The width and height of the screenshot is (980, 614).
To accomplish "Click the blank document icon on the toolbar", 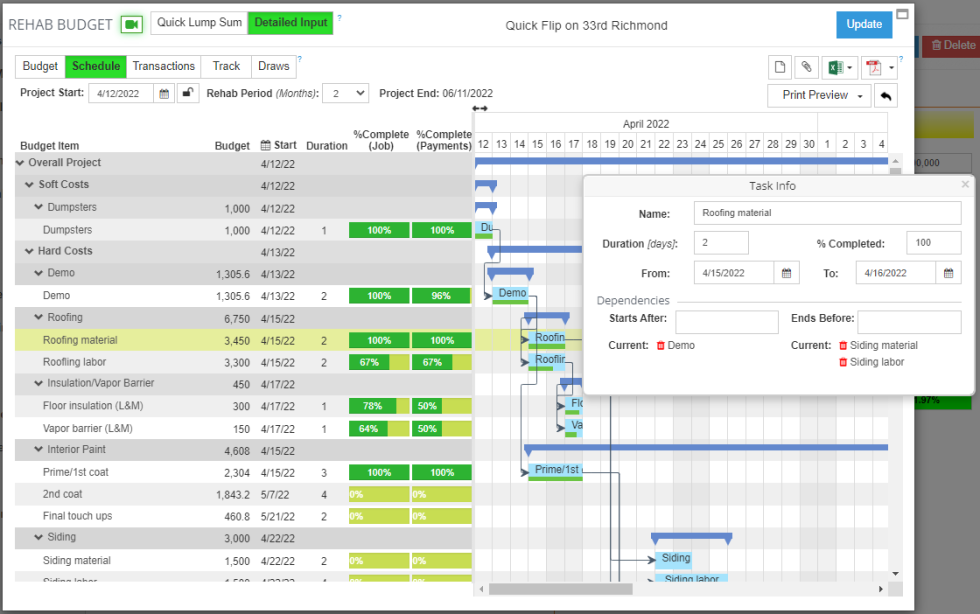I will click(780, 66).
